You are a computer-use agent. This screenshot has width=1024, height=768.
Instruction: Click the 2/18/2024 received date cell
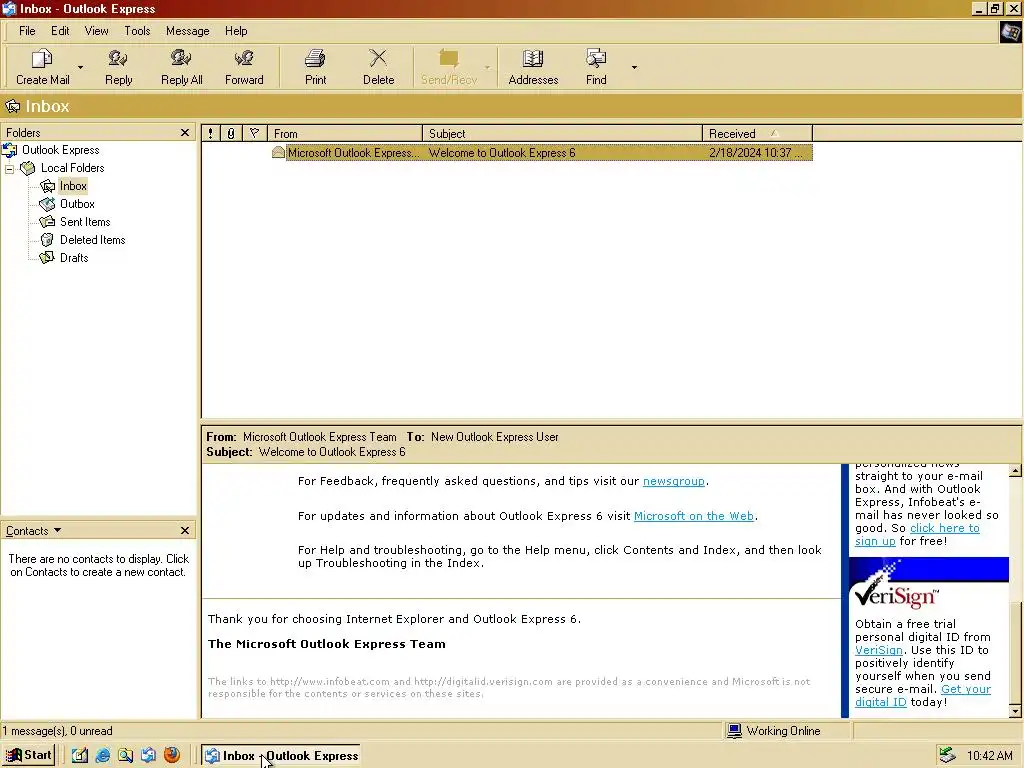[x=756, y=153]
